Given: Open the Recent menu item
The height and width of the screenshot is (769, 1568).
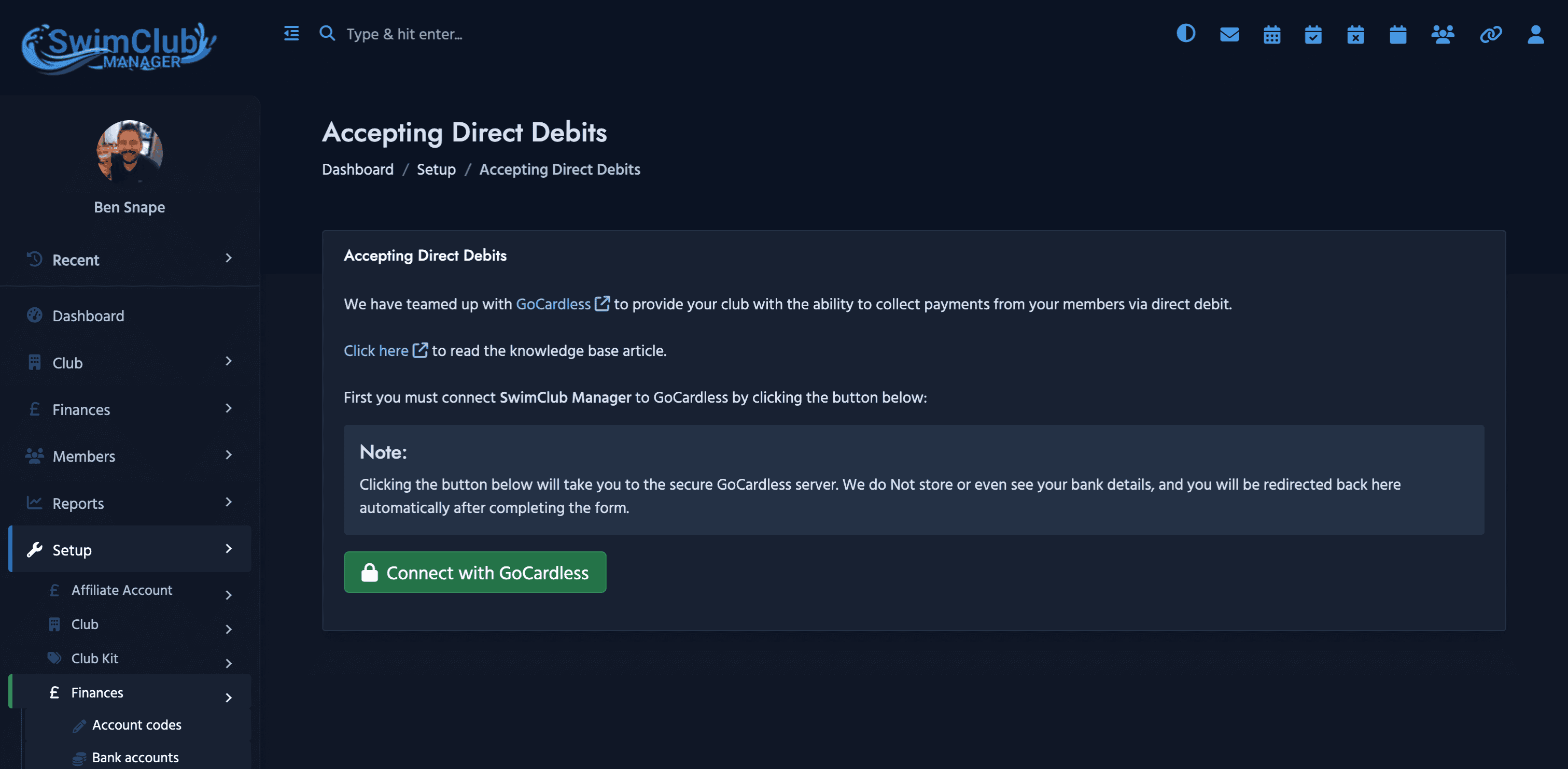Looking at the screenshot, I should pos(130,260).
